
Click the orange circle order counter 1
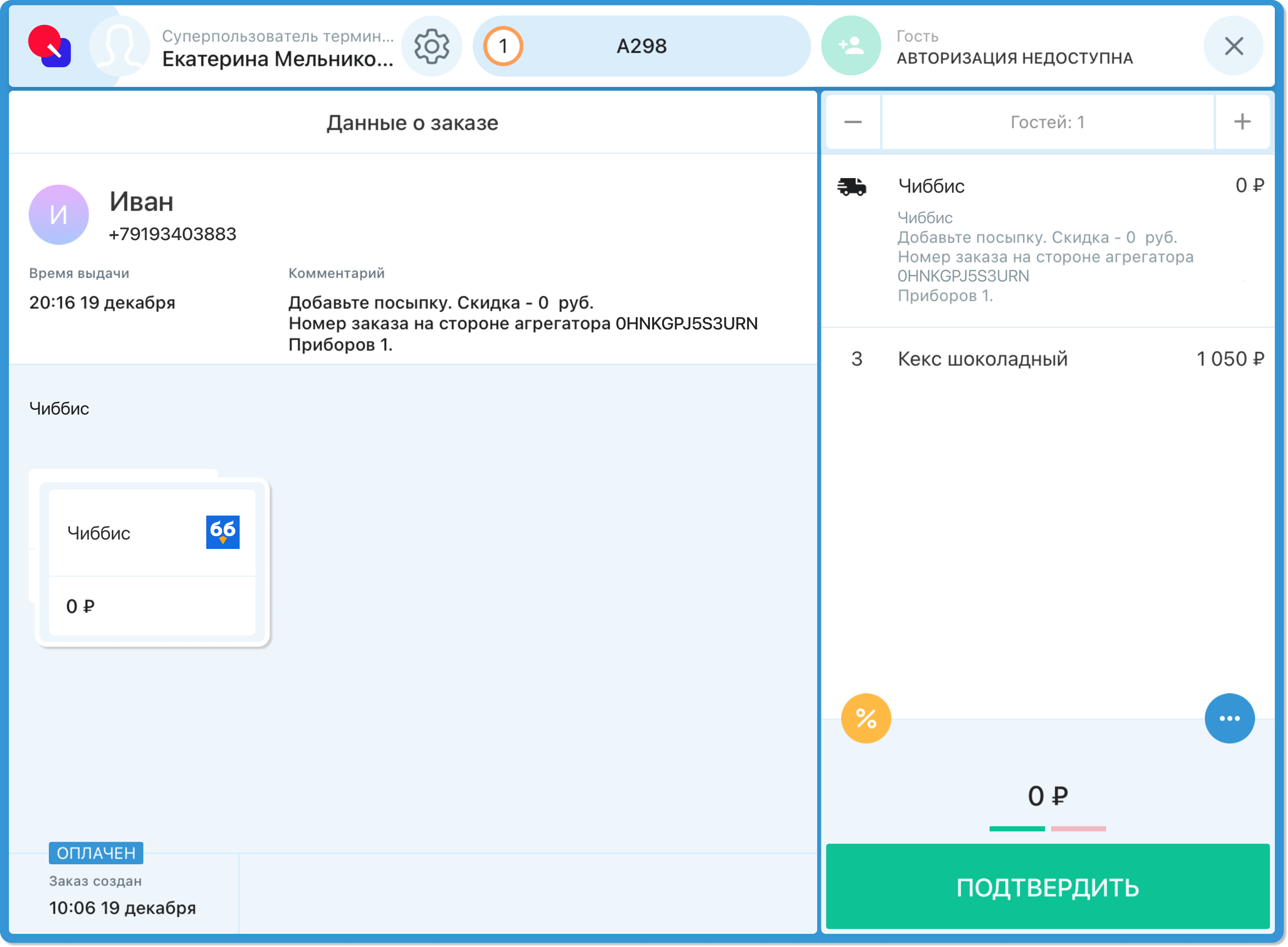click(x=503, y=46)
